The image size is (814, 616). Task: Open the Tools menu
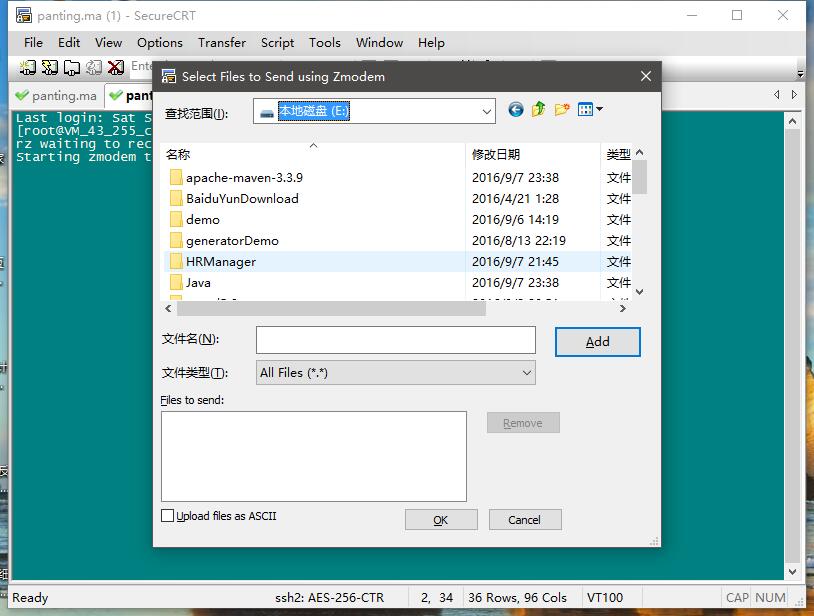click(324, 43)
